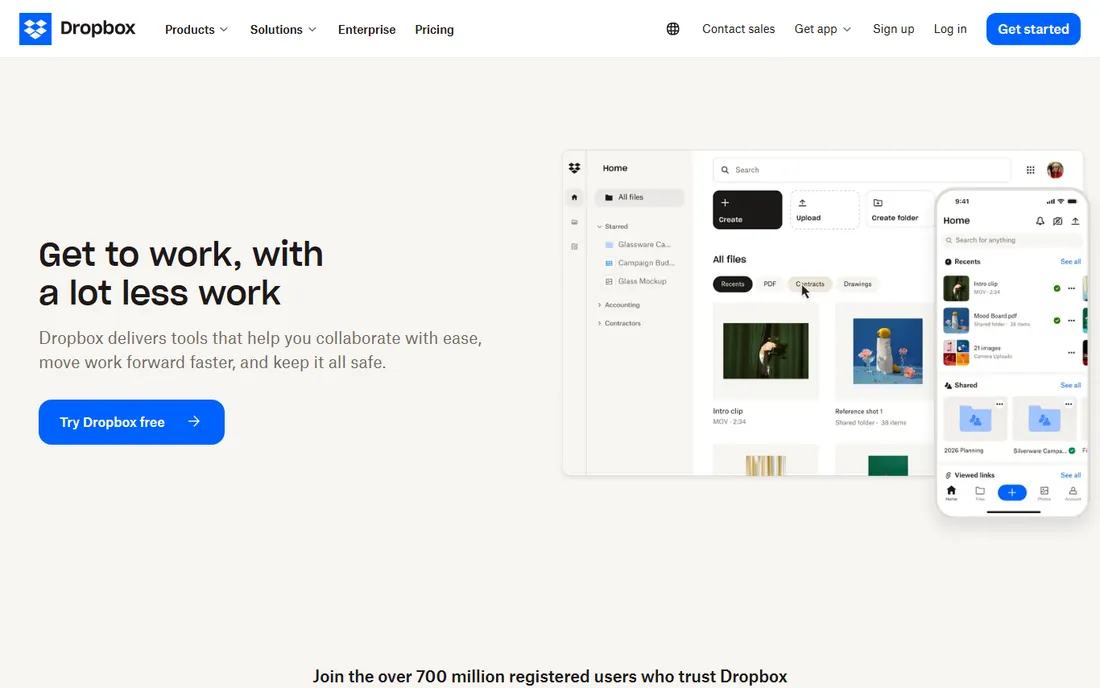Open the apps grid icon beside the avatar
The height and width of the screenshot is (688, 1100).
click(x=1031, y=170)
